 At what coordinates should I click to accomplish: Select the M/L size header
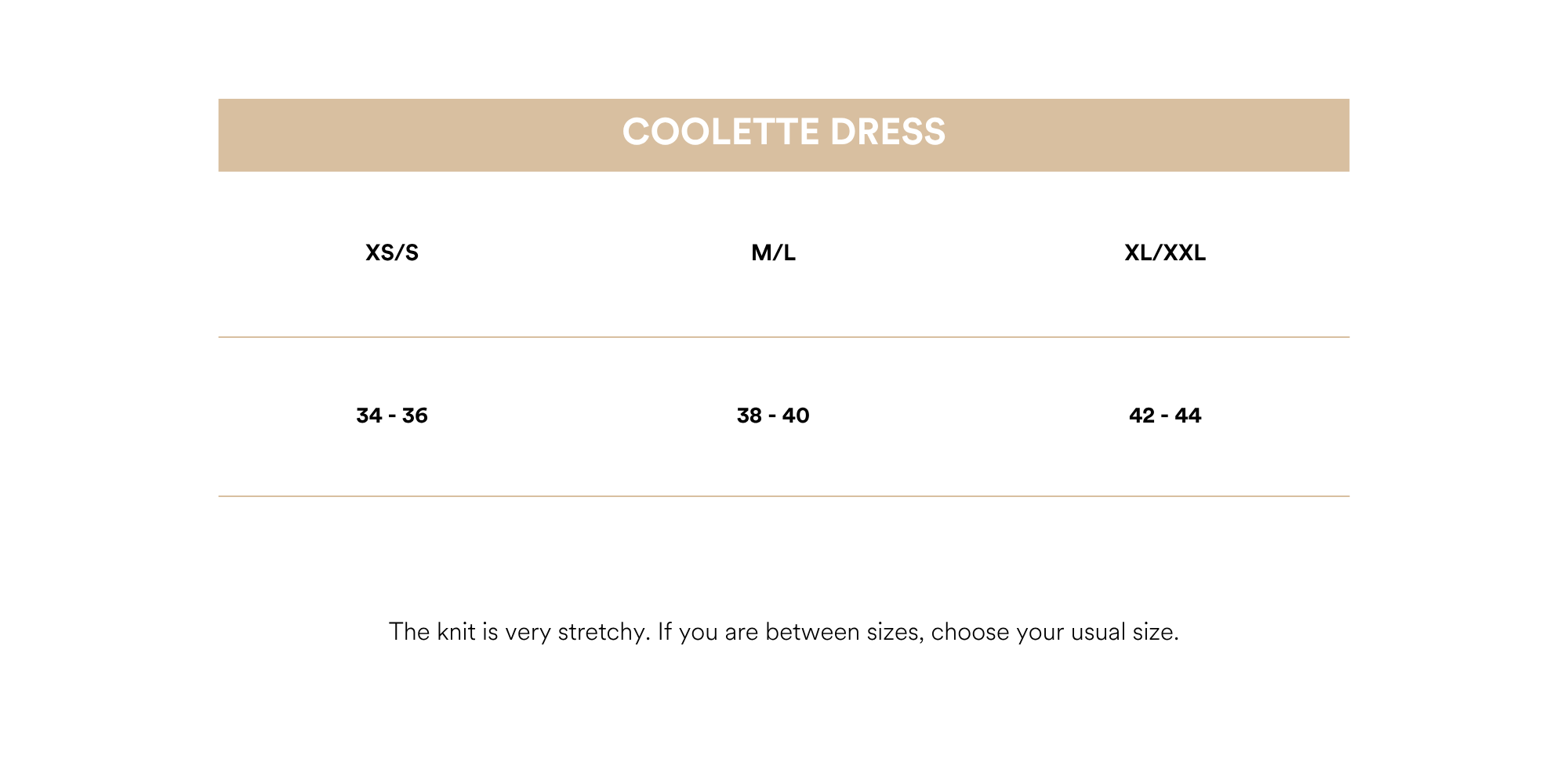point(773,252)
